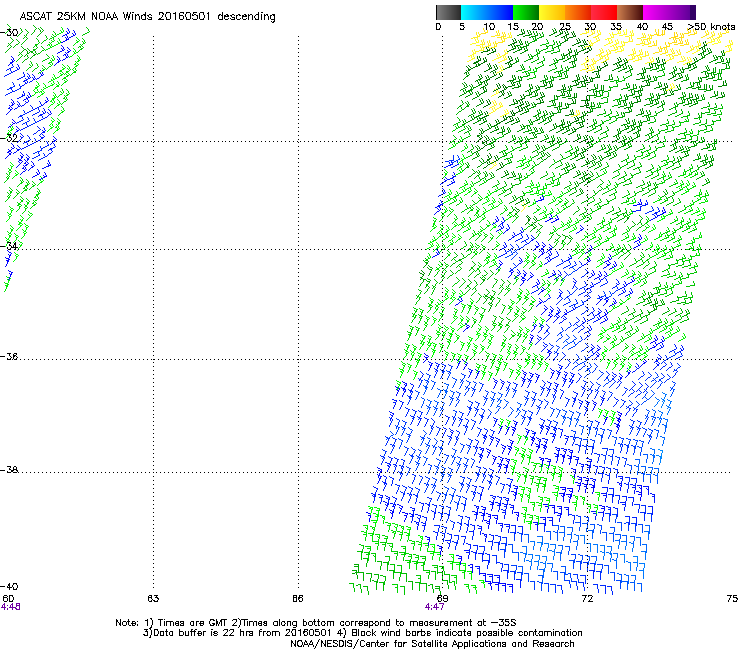Click the '-38' latitude axis label
This screenshot has width=740, height=650.
[9, 470]
